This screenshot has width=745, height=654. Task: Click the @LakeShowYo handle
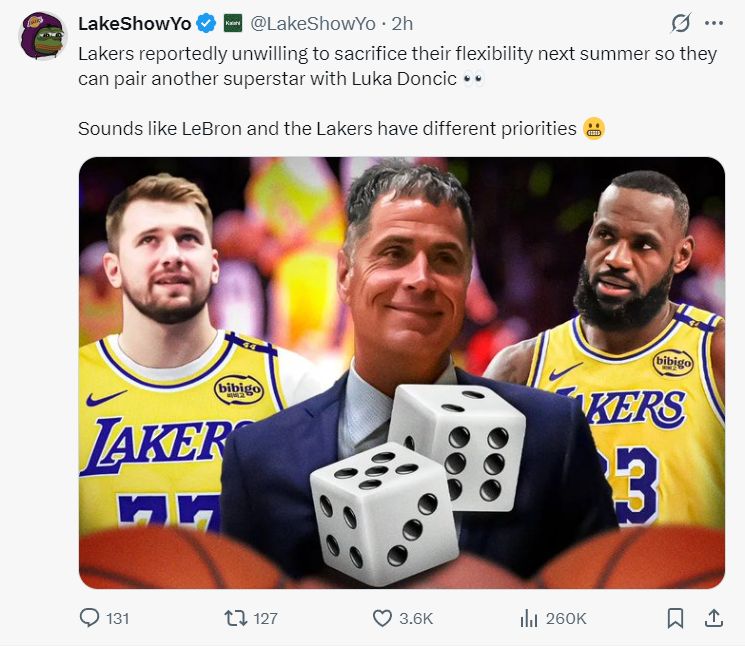(312, 23)
